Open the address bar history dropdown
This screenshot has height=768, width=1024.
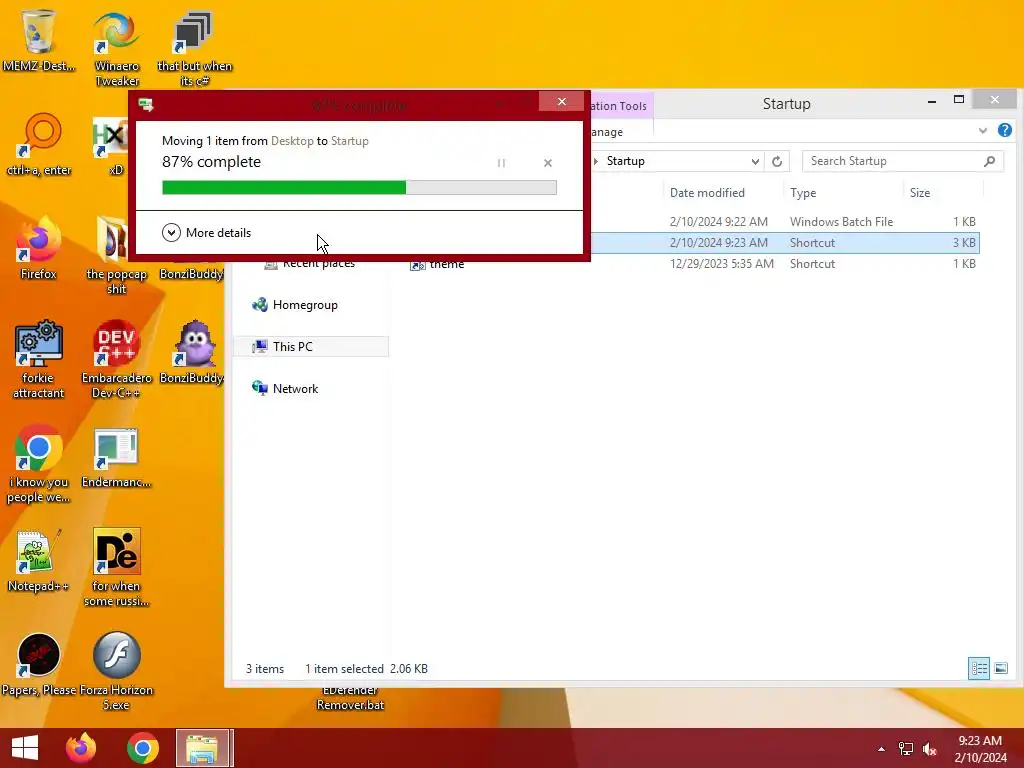pyautogui.click(x=755, y=161)
